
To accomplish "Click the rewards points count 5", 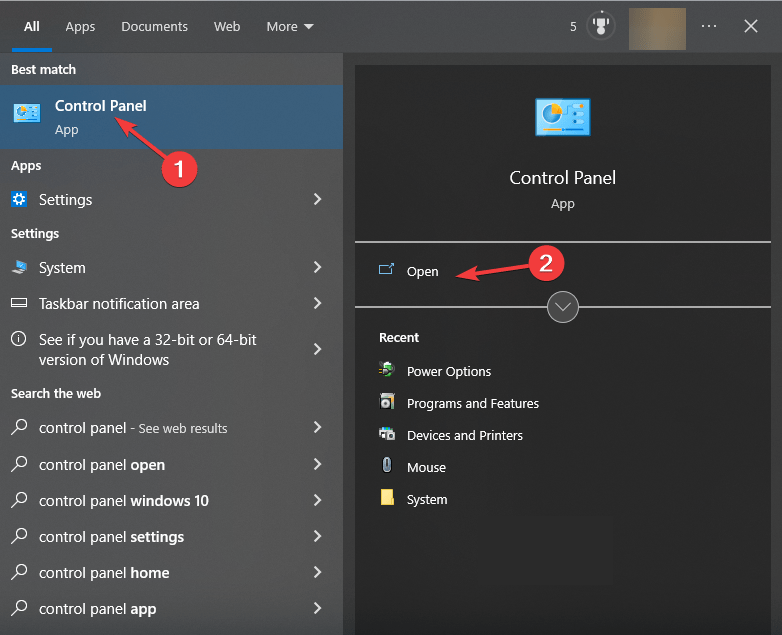I will (x=573, y=26).
